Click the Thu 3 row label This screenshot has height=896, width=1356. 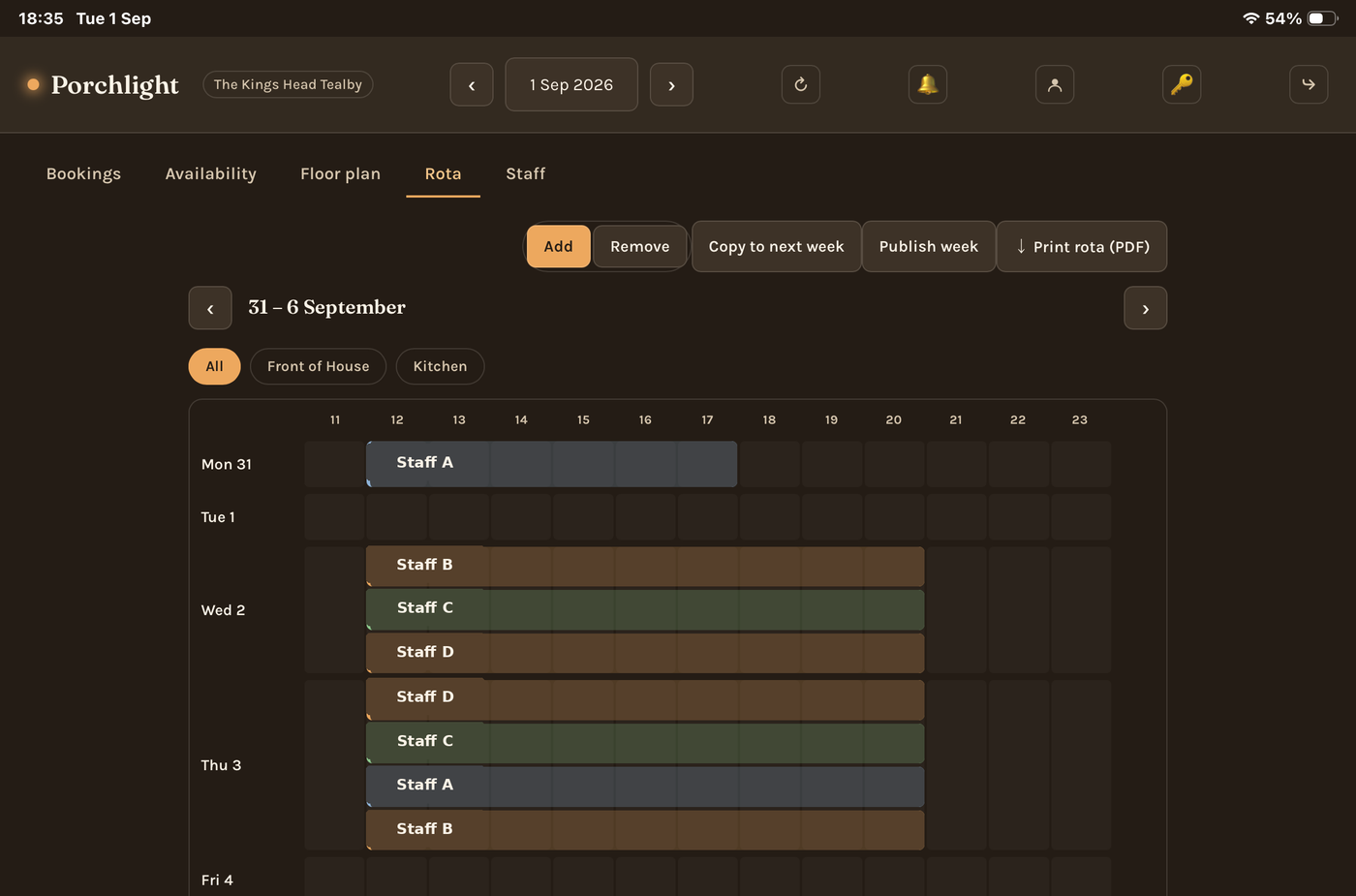pos(221,765)
